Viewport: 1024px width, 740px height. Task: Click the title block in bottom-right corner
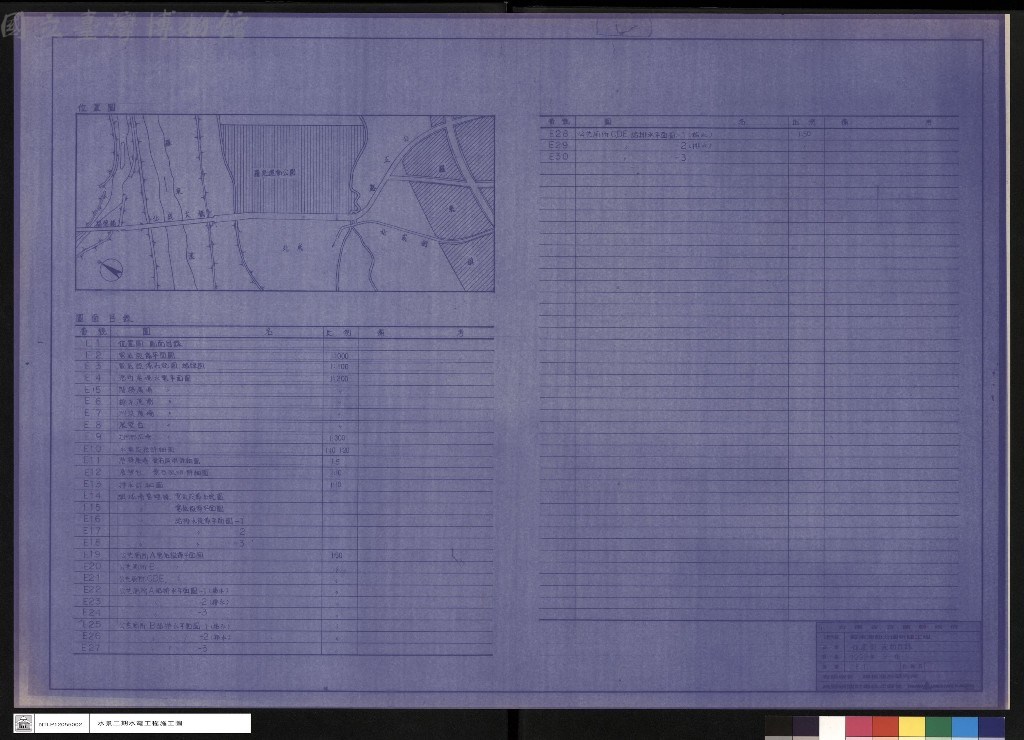pyautogui.click(x=899, y=656)
